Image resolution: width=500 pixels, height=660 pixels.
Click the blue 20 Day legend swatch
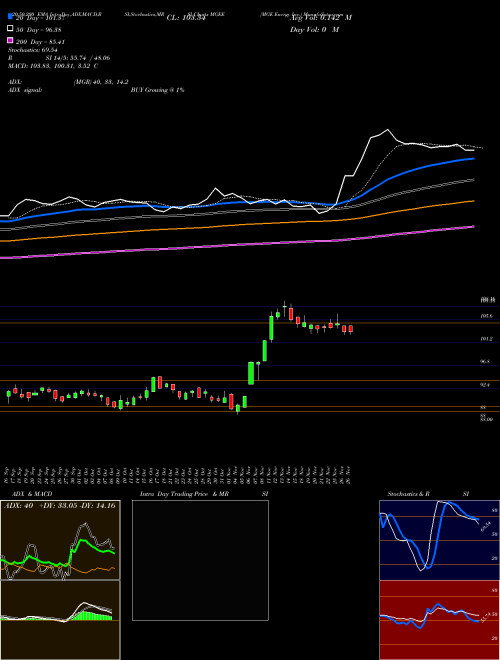pos(10,17)
